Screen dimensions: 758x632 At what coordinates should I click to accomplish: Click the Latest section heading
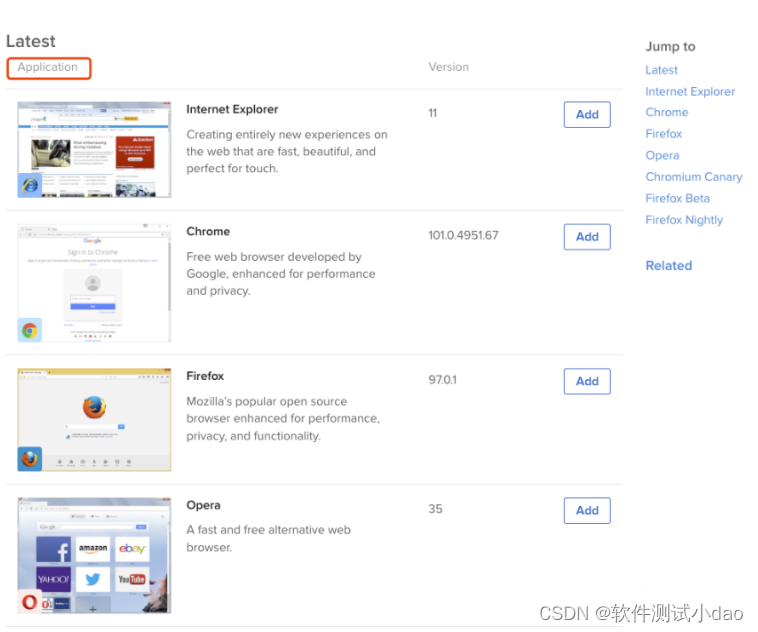point(31,41)
